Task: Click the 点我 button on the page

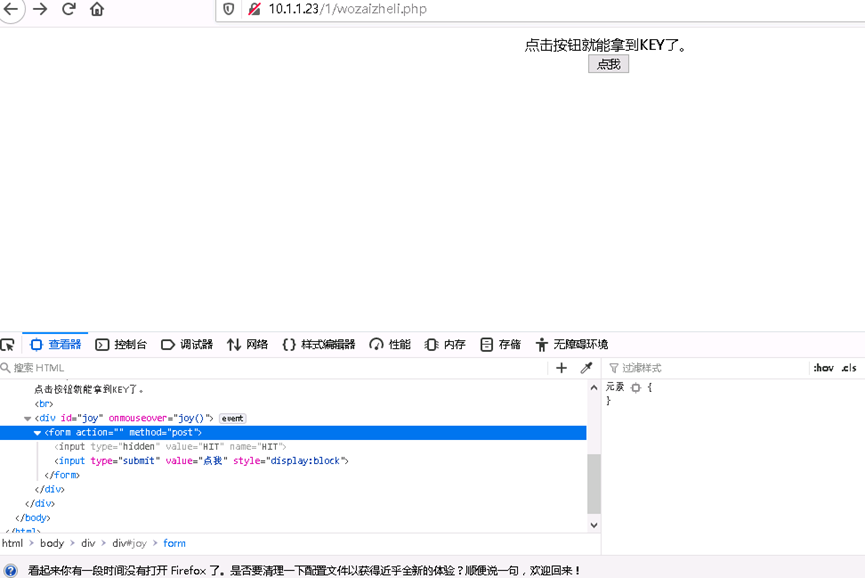Action: 608,63
